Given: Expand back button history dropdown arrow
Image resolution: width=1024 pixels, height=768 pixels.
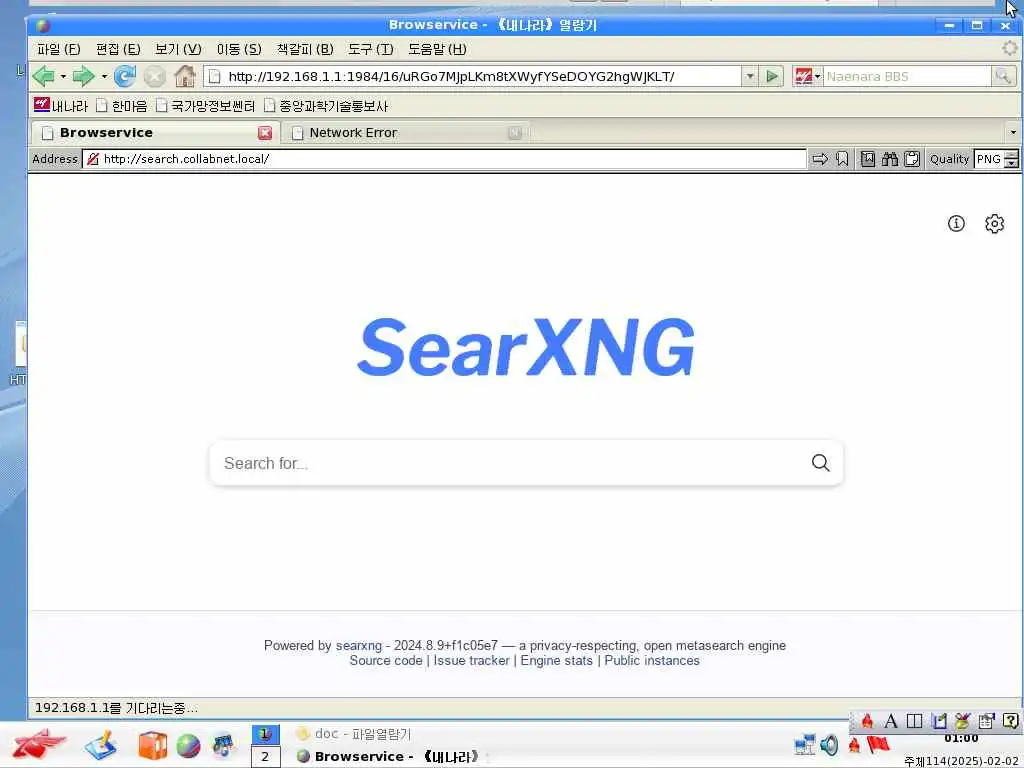Looking at the screenshot, I should click(63, 76).
